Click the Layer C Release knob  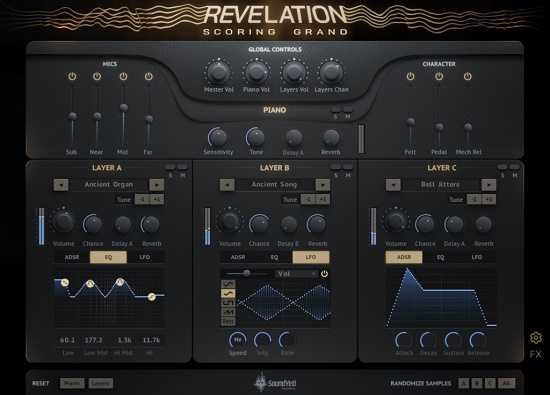[x=478, y=340]
